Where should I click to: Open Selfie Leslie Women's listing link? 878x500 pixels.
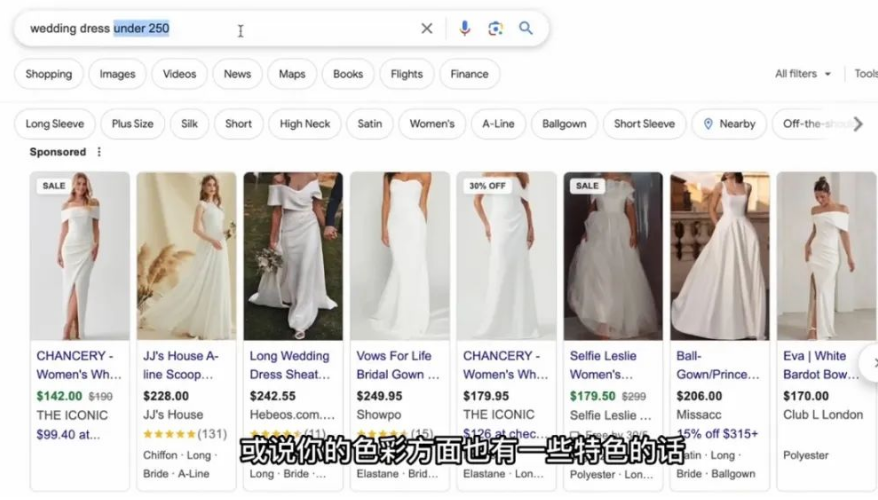pos(603,365)
